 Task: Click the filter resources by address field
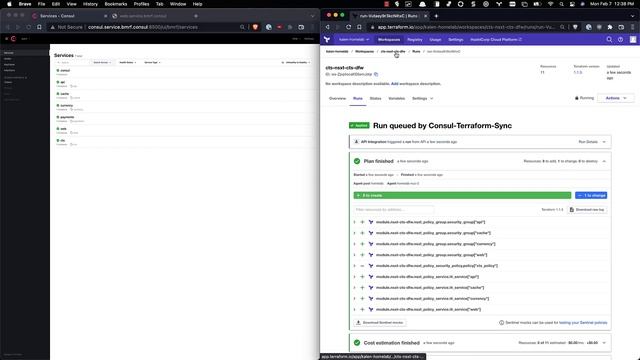coord(393,209)
